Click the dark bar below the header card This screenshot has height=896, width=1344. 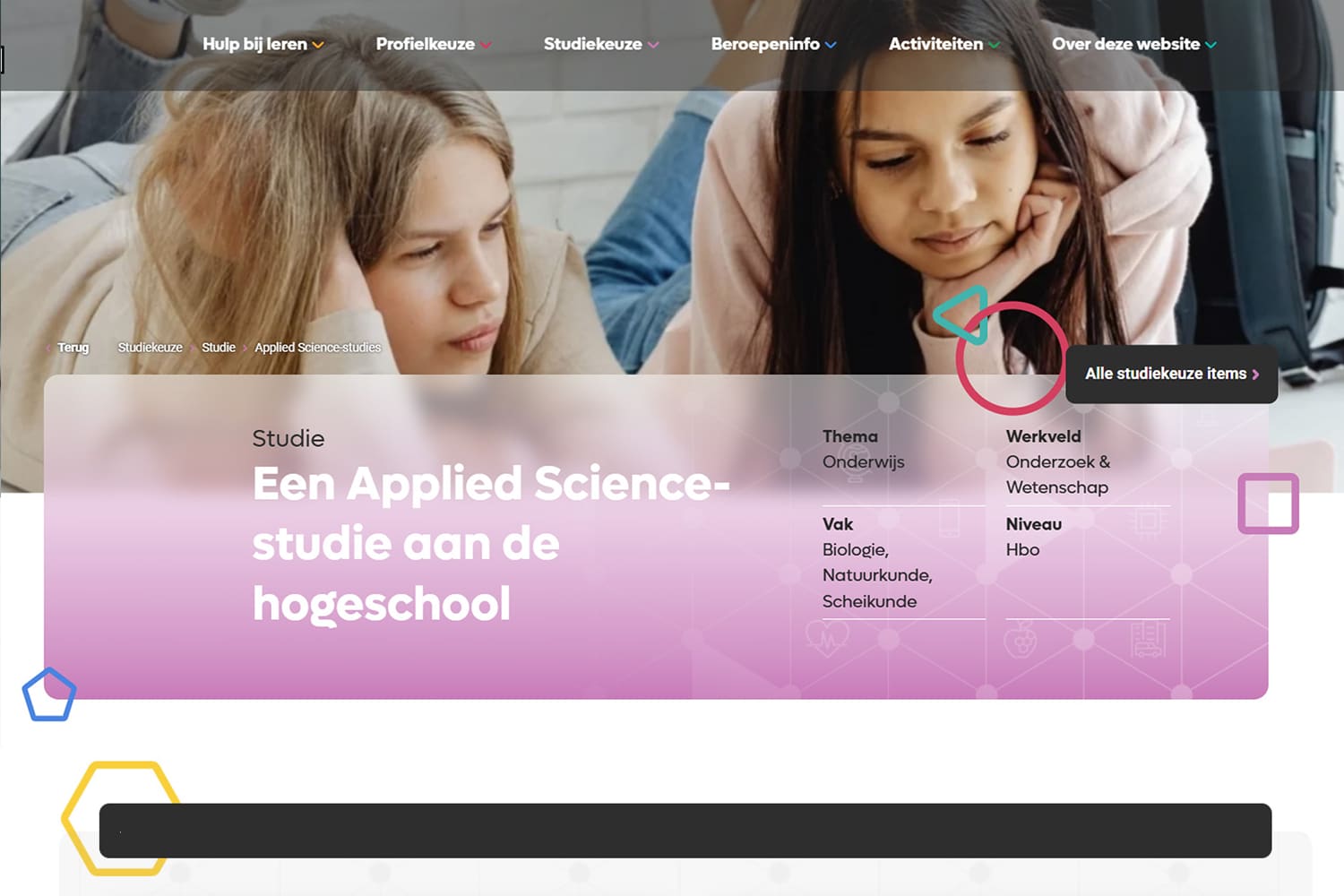pos(685,831)
